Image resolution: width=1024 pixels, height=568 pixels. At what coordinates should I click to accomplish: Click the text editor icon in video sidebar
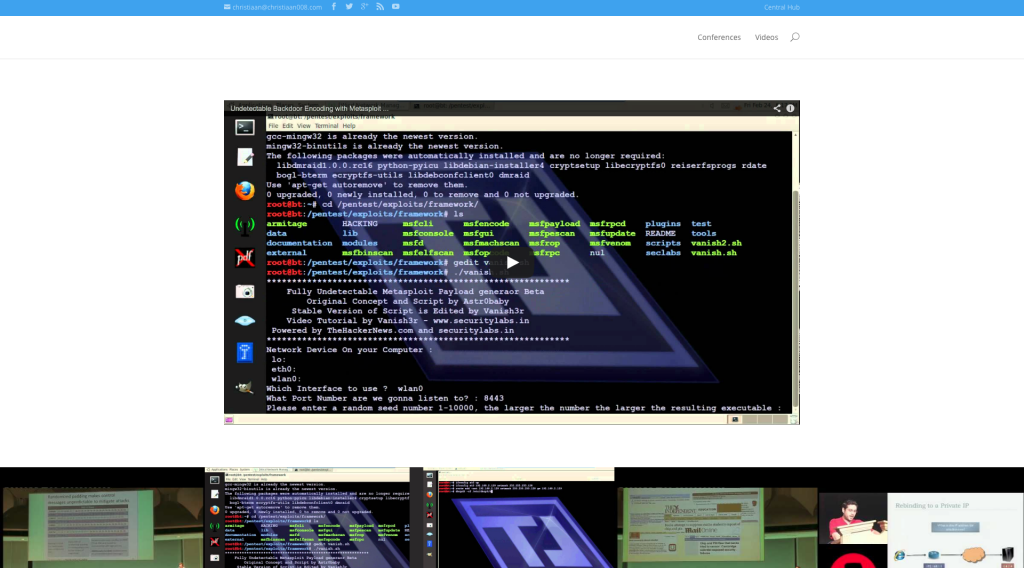(x=245, y=157)
